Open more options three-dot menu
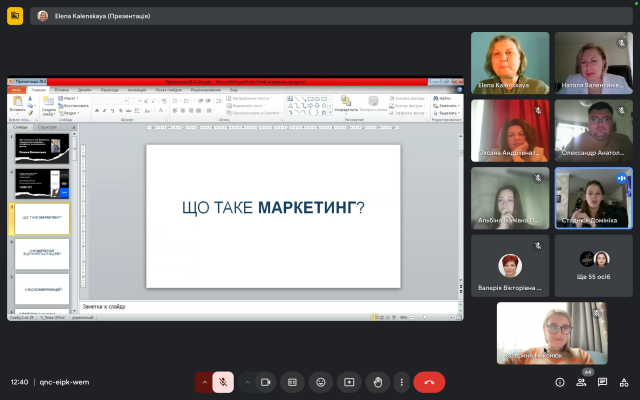640x400 pixels. [401, 381]
